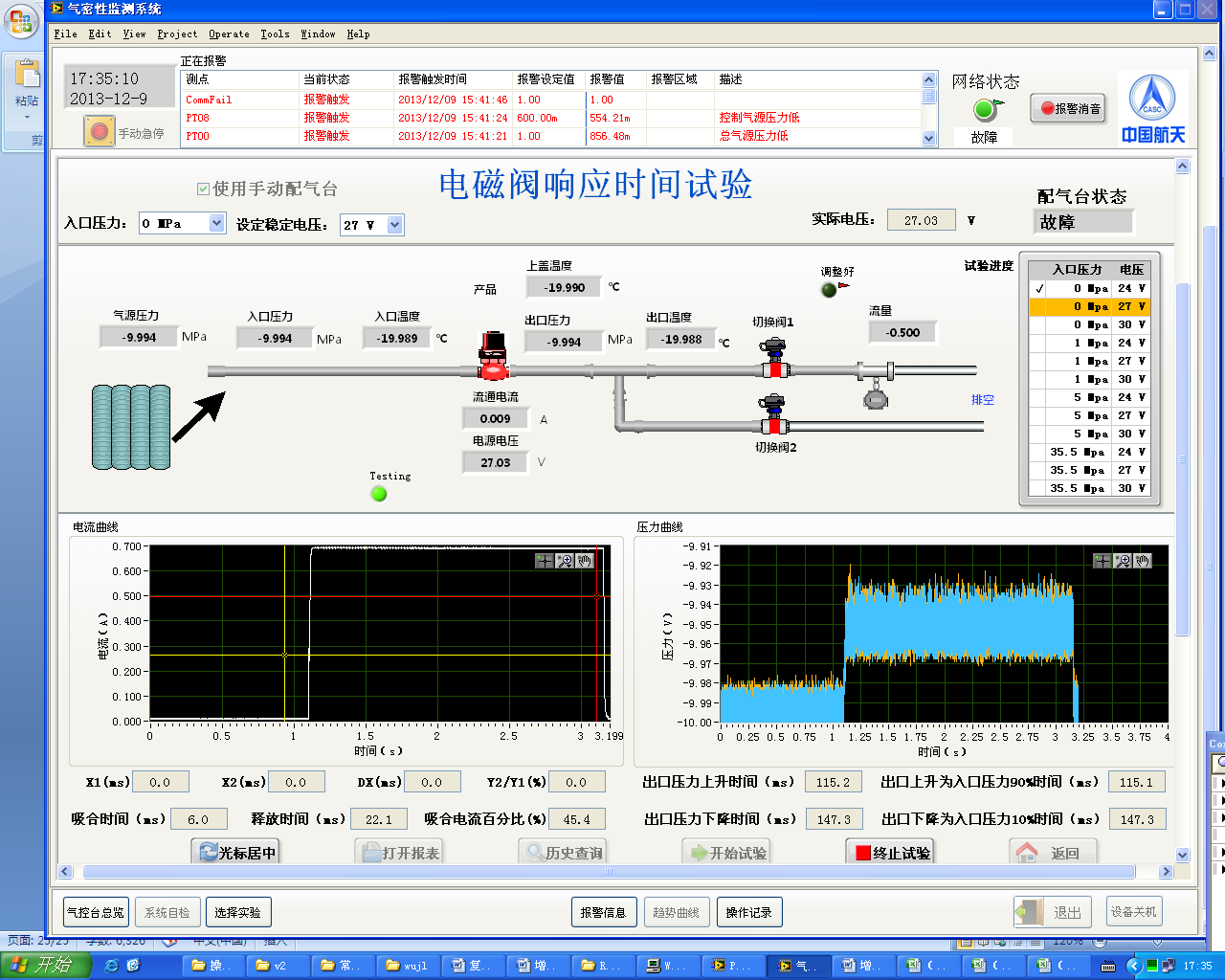Toggle the 调整好 indicator LED
This screenshot has width=1225, height=980.
click(x=829, y=290)
